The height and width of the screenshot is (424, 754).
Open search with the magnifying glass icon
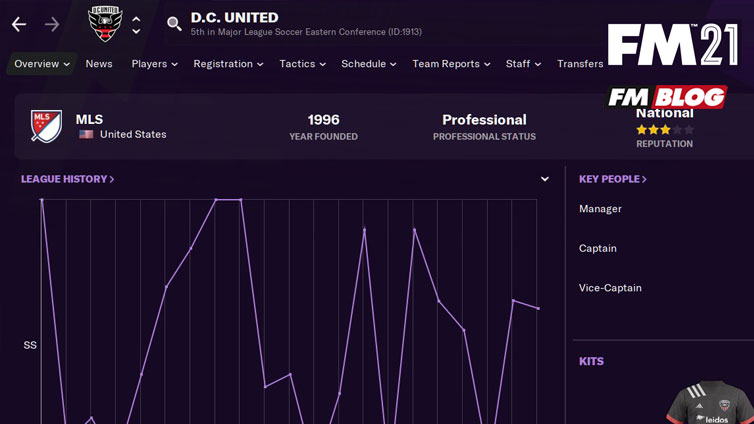(174, 24)
